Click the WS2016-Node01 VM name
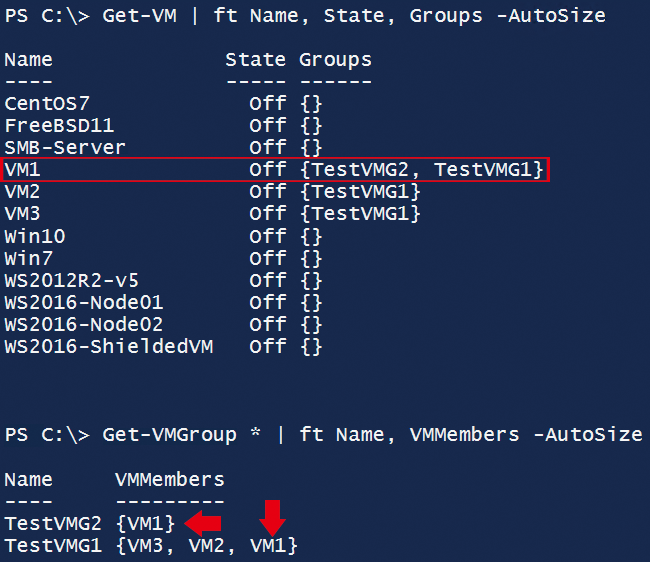The width and height of the screenshot is (650, 562). pyautogui.click(x=83, y=303)
